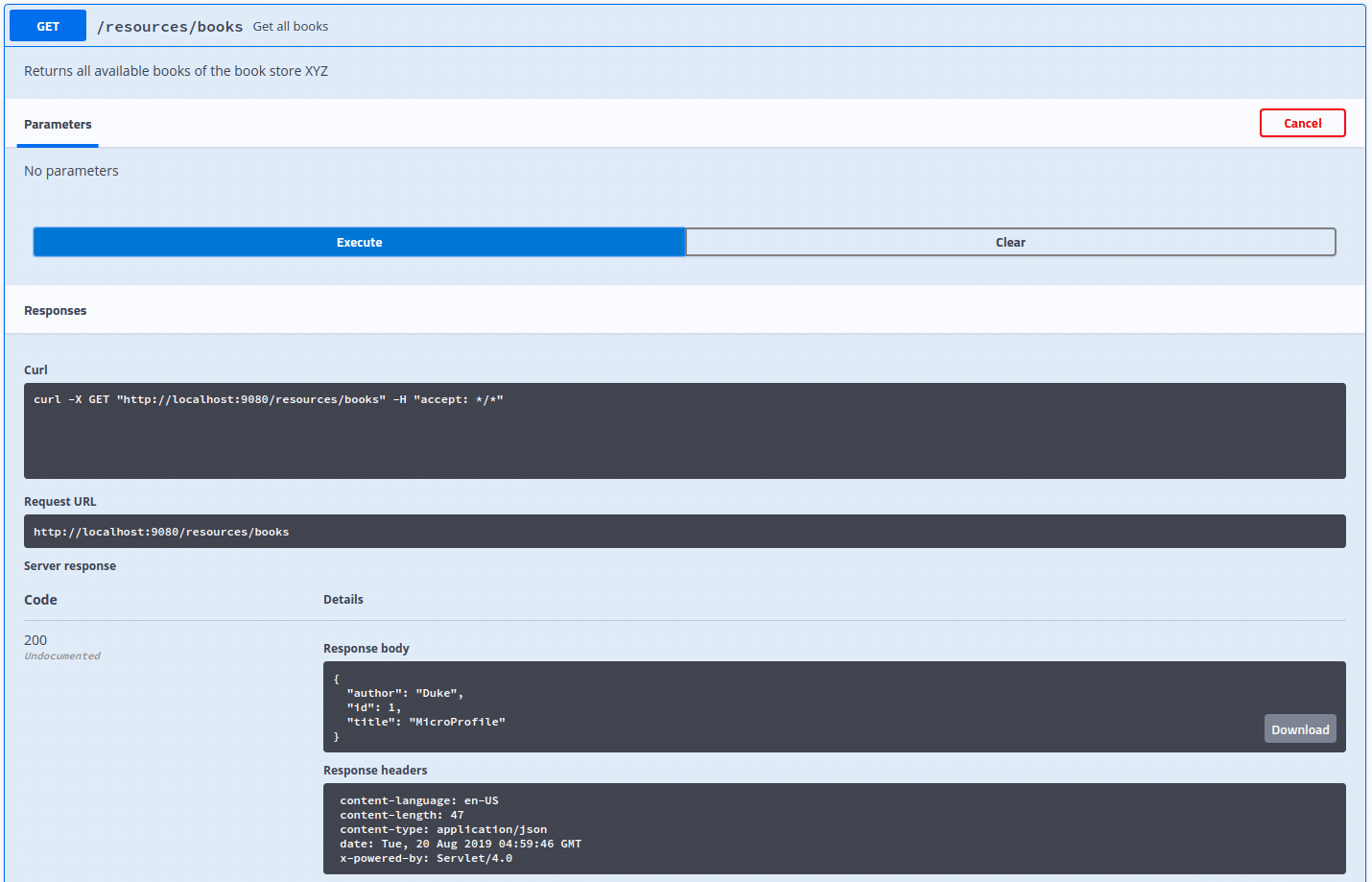1372x882 pixels.
Task: Select the Parameters tab
Action: (58, 125)
